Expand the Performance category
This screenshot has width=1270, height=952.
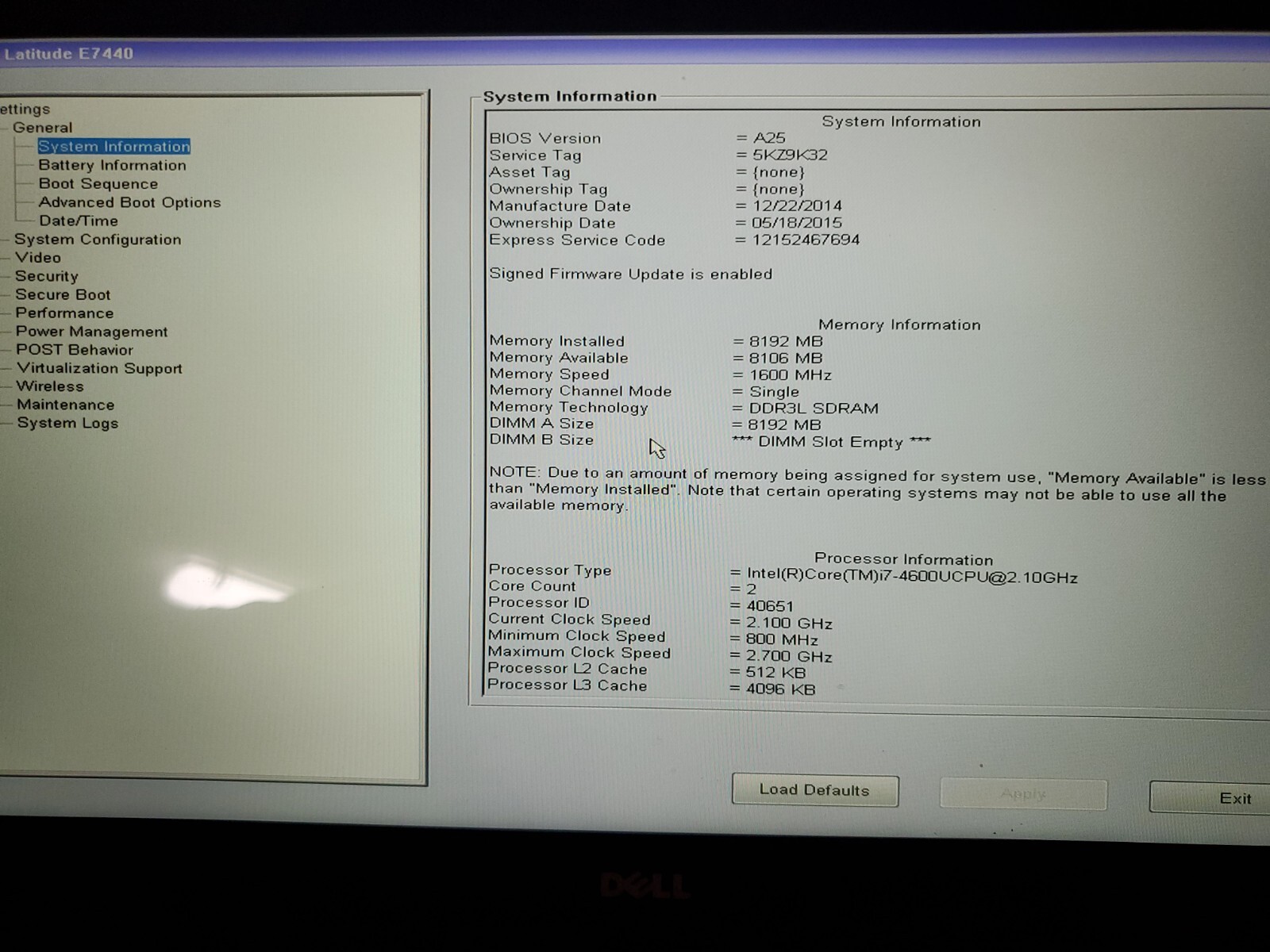(x=64, y=313)
